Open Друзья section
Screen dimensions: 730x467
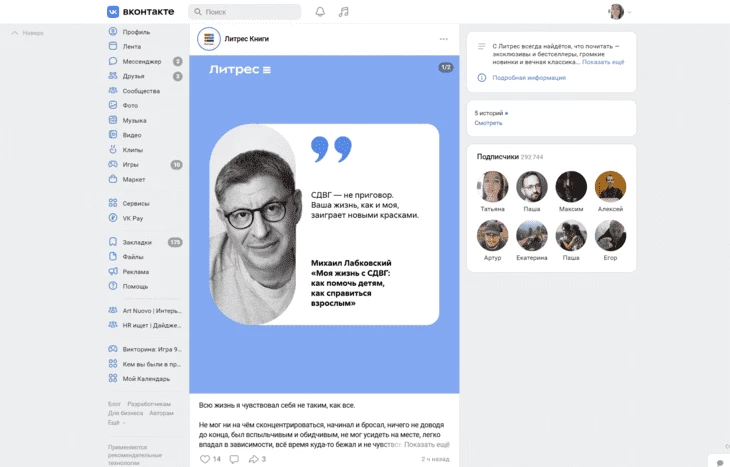[133, 76]
